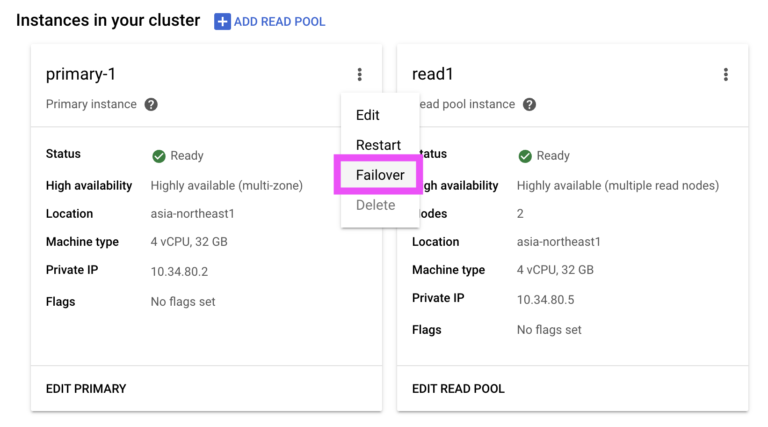
Task: Click read1 location asia-northeast1
Action: [x=558, y=241]
